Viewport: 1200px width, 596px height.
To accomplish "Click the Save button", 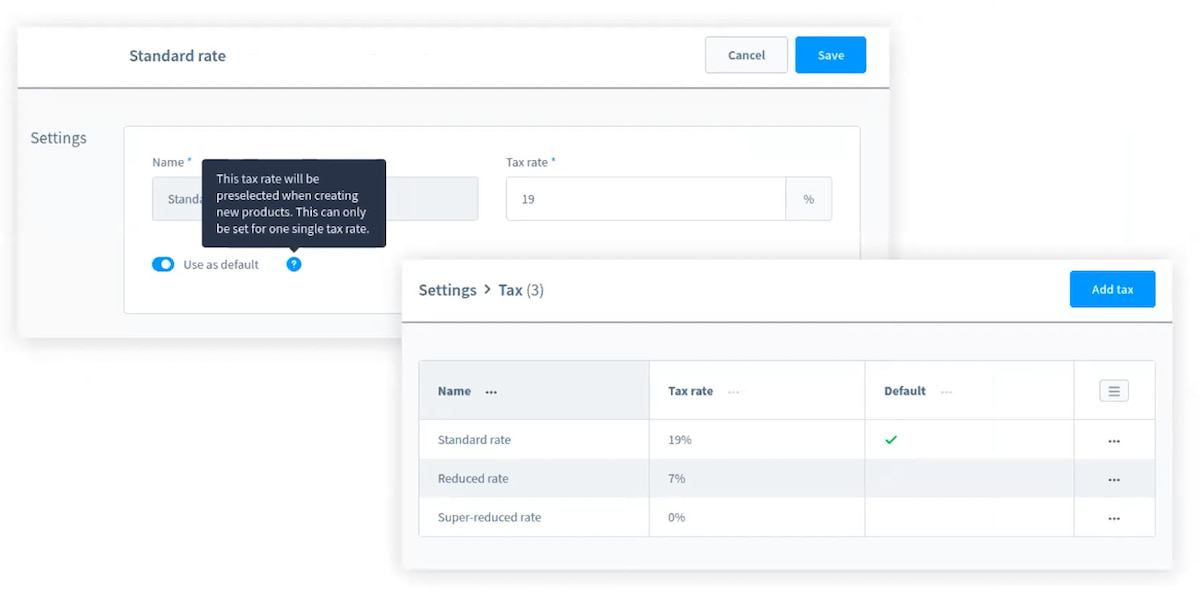I will click(830, 55).
